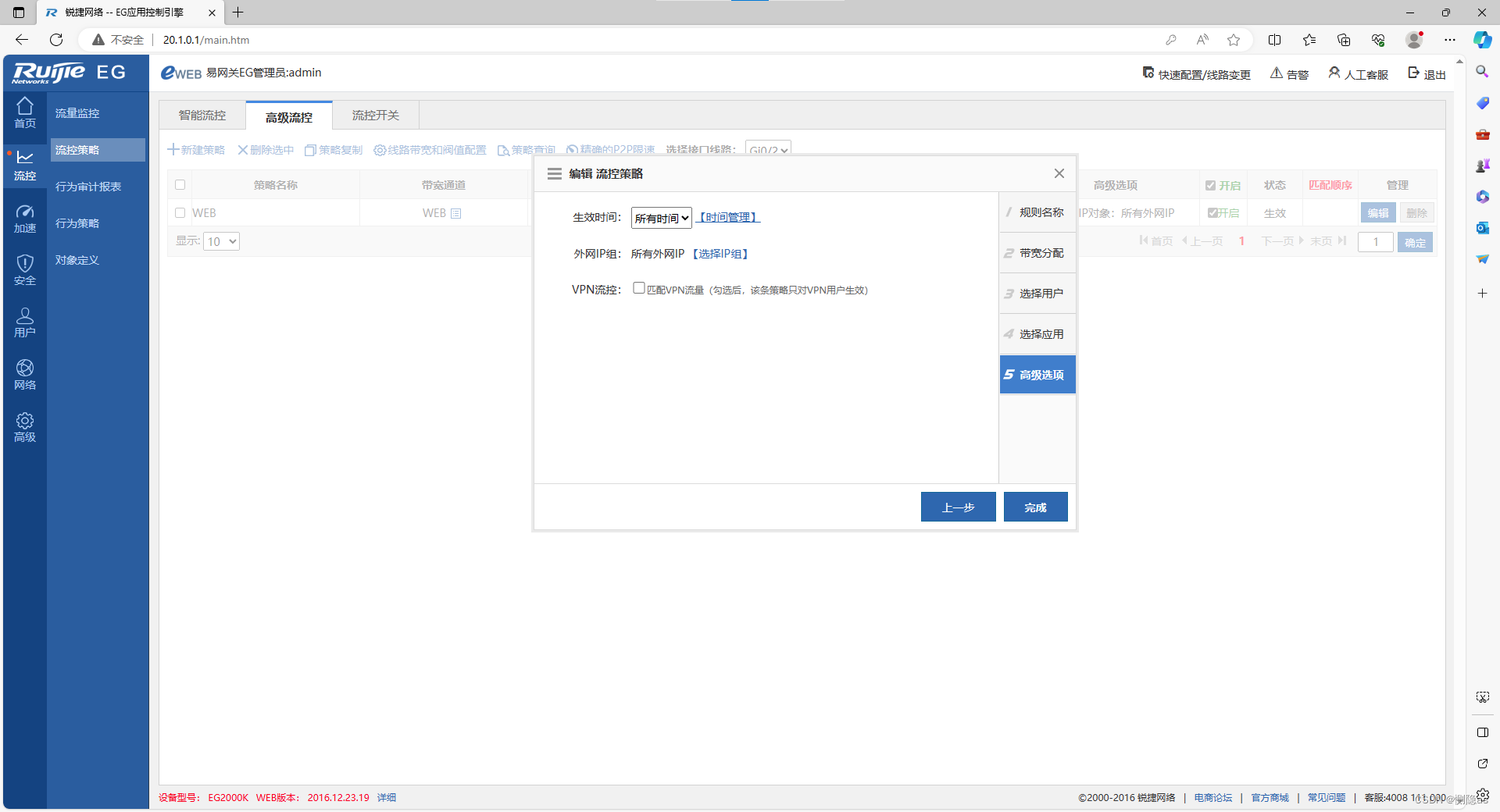Screen dimensions: 1500x812
Task: Open sidebar search icon
Action: point(1482,72)
